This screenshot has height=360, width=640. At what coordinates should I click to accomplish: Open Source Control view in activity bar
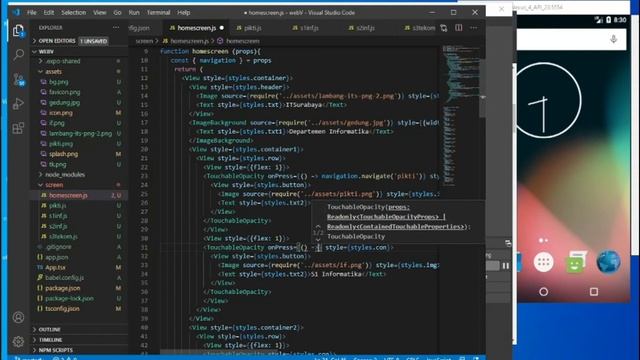point(18,80)
